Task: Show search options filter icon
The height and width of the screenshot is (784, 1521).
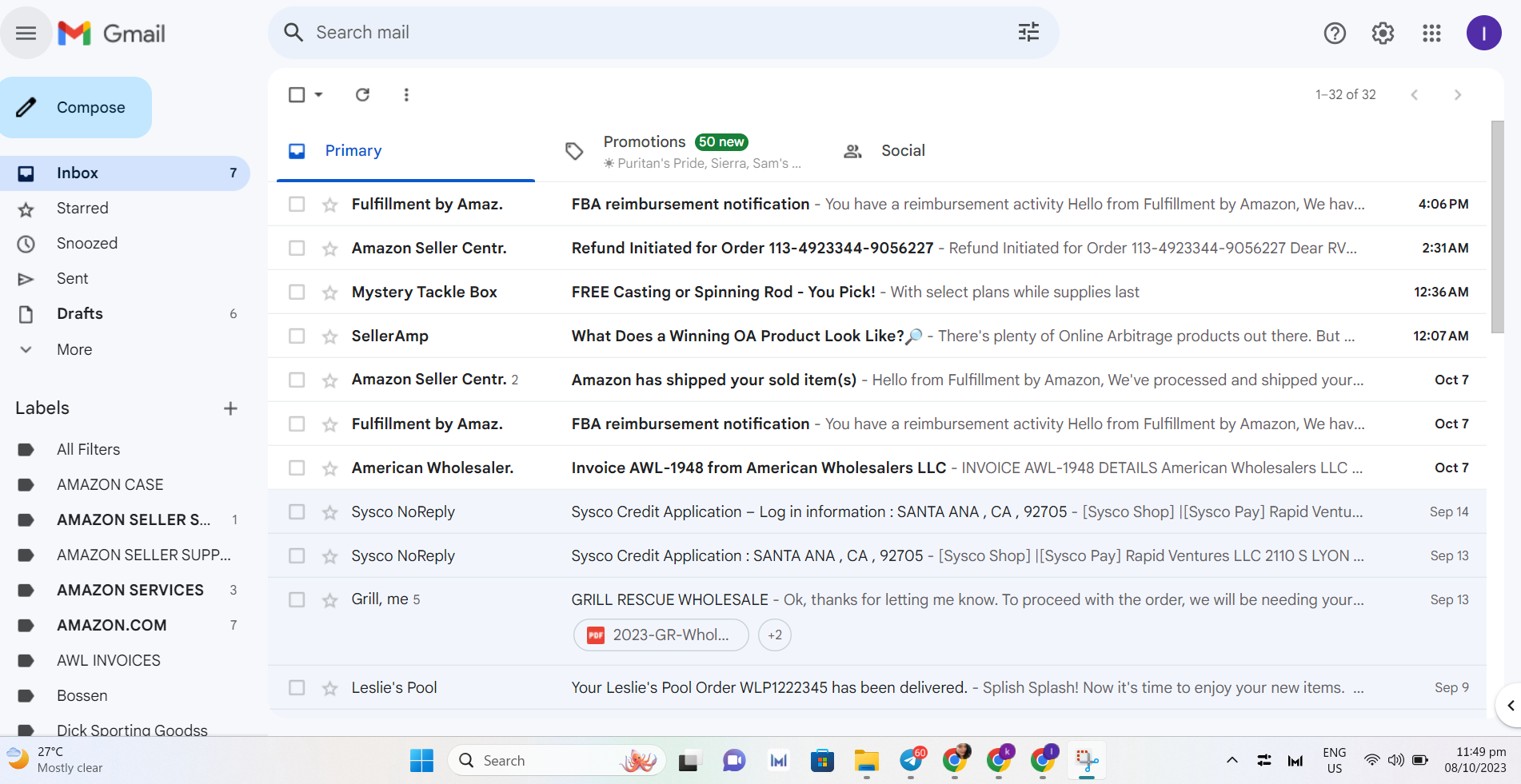Action: click(x=1028, y=32)
